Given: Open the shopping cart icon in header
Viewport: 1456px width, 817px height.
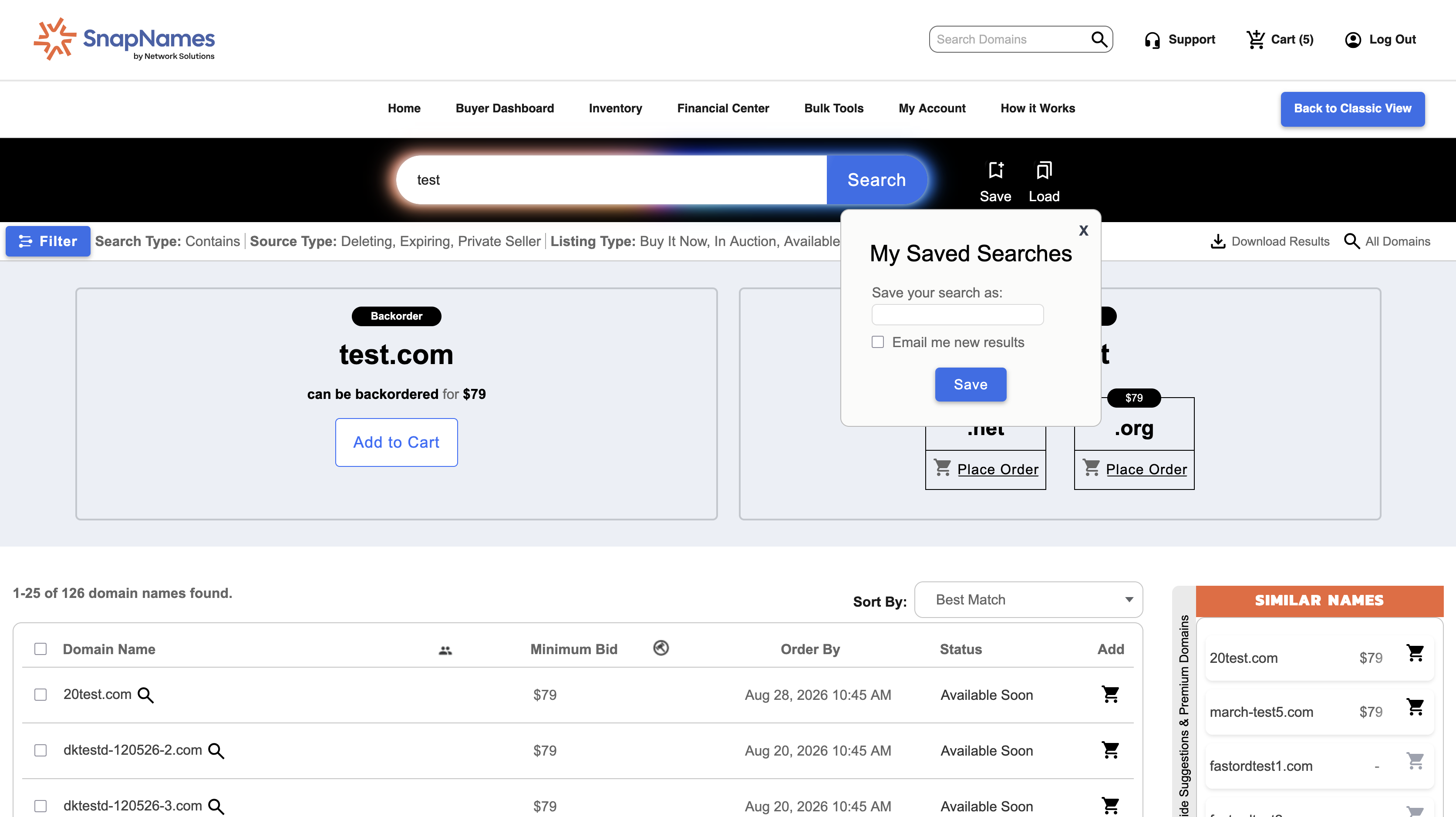Looking at the screenshot, I should (x=1255, y=40).
